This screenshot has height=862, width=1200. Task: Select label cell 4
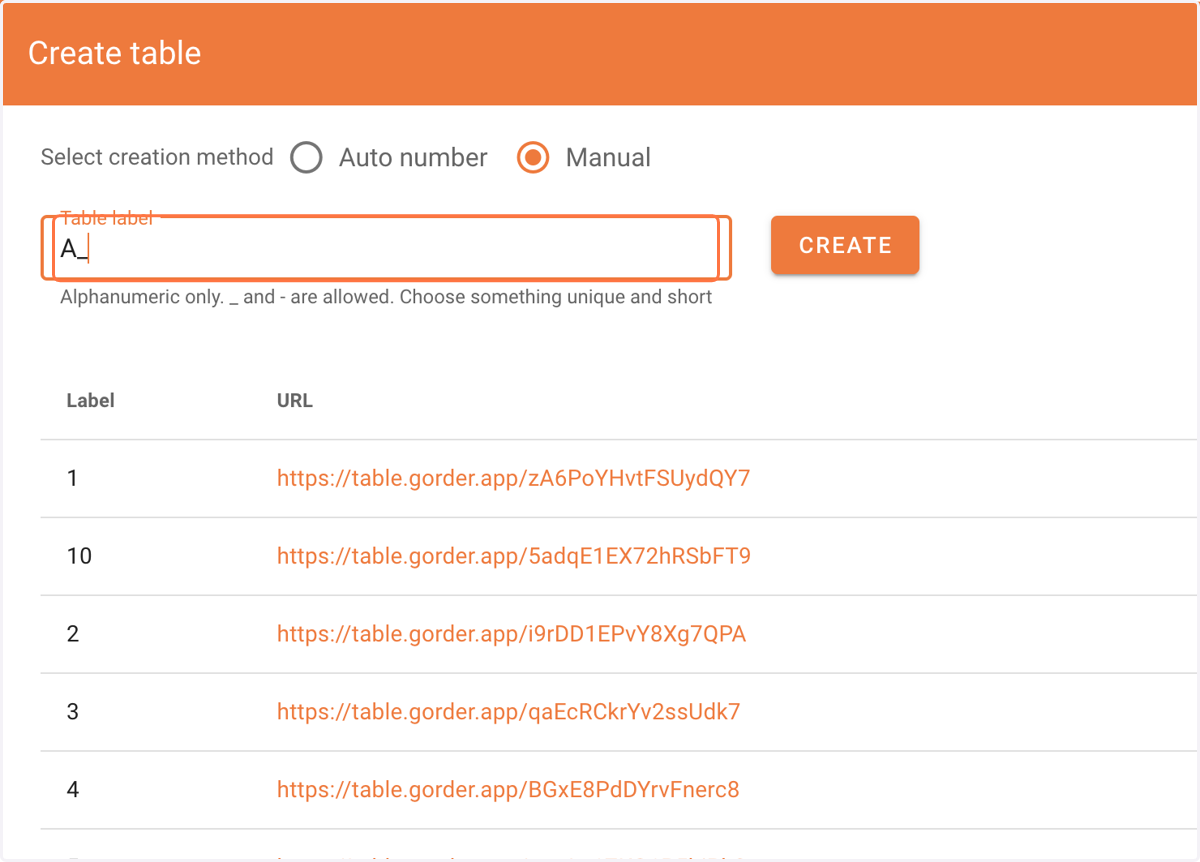tap(72, 790)
